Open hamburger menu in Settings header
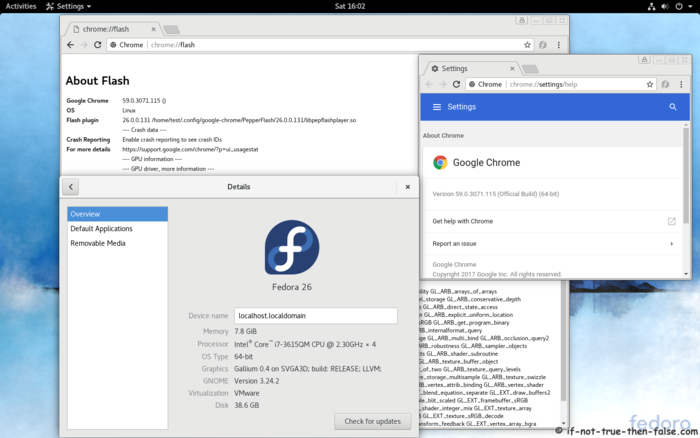Viewport: 700px width, 438px height. (437, 107)
